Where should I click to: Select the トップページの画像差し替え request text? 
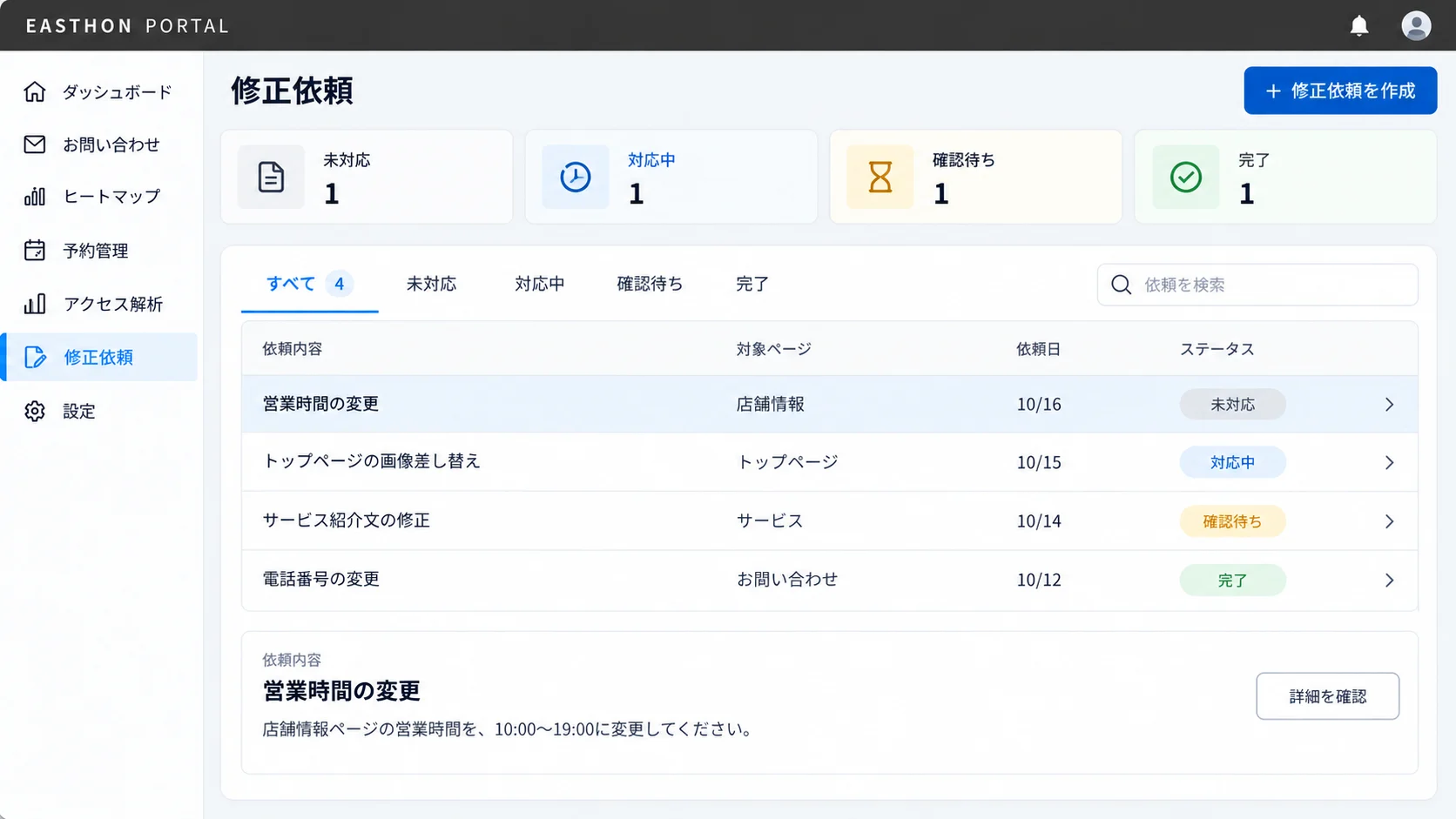tap(372, 461)
